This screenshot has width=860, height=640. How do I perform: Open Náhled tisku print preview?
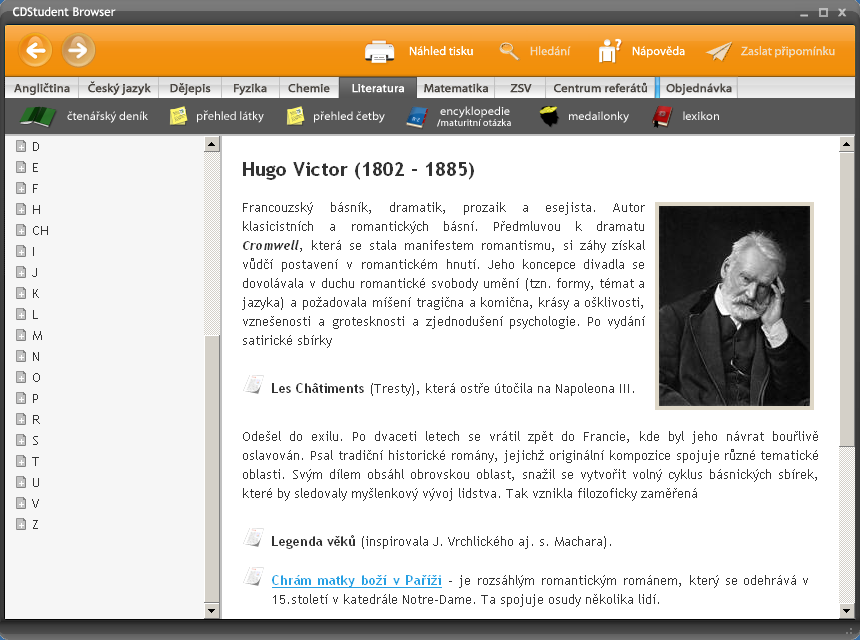click(441, 51)
